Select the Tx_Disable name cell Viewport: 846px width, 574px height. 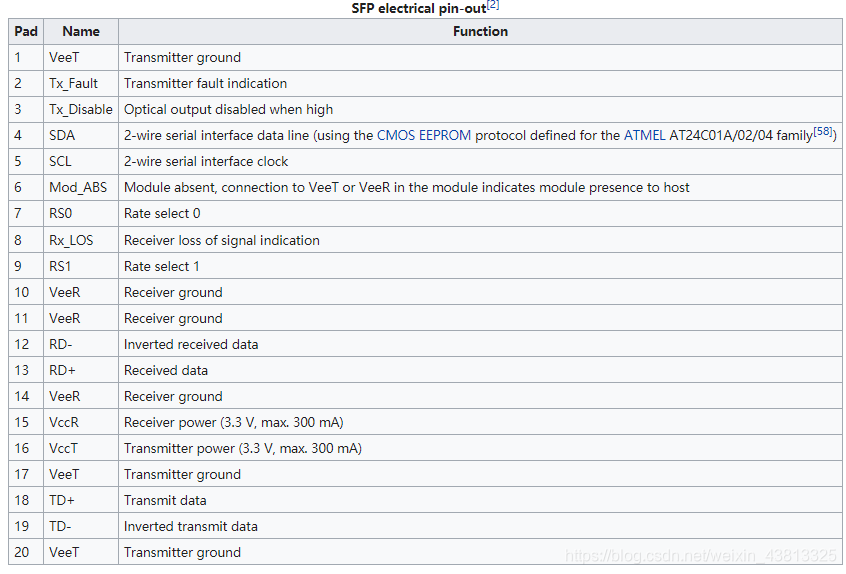[x=81, y=110]
